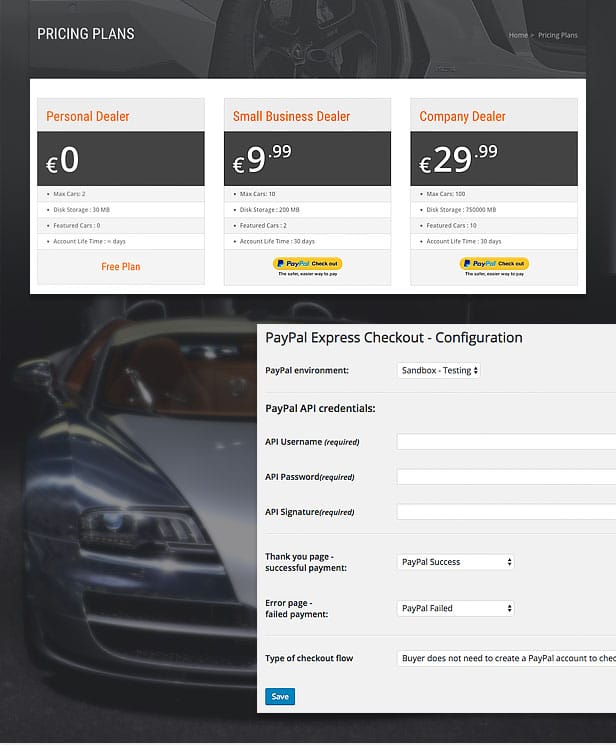
Task: Click 'Featured Cars : 0' row
Action: click(x=121, y=226)
